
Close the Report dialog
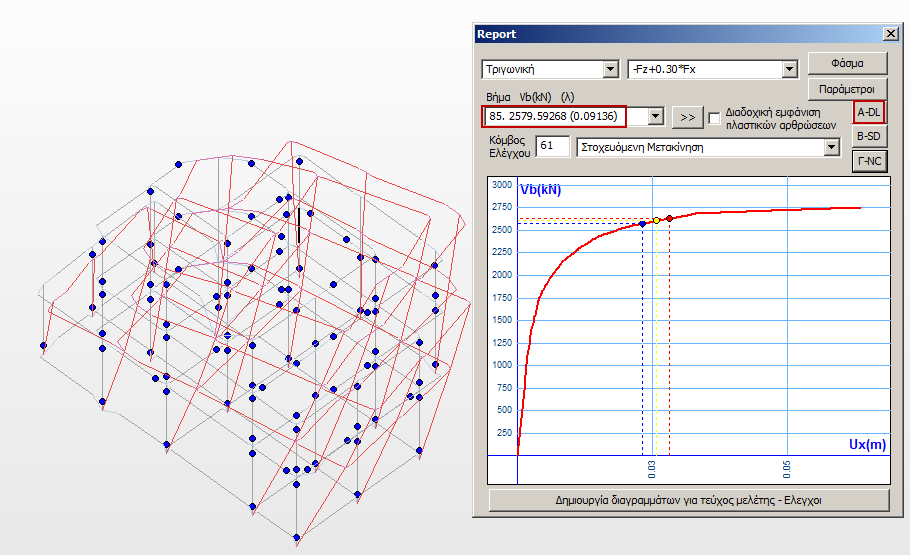click(891, 34)
